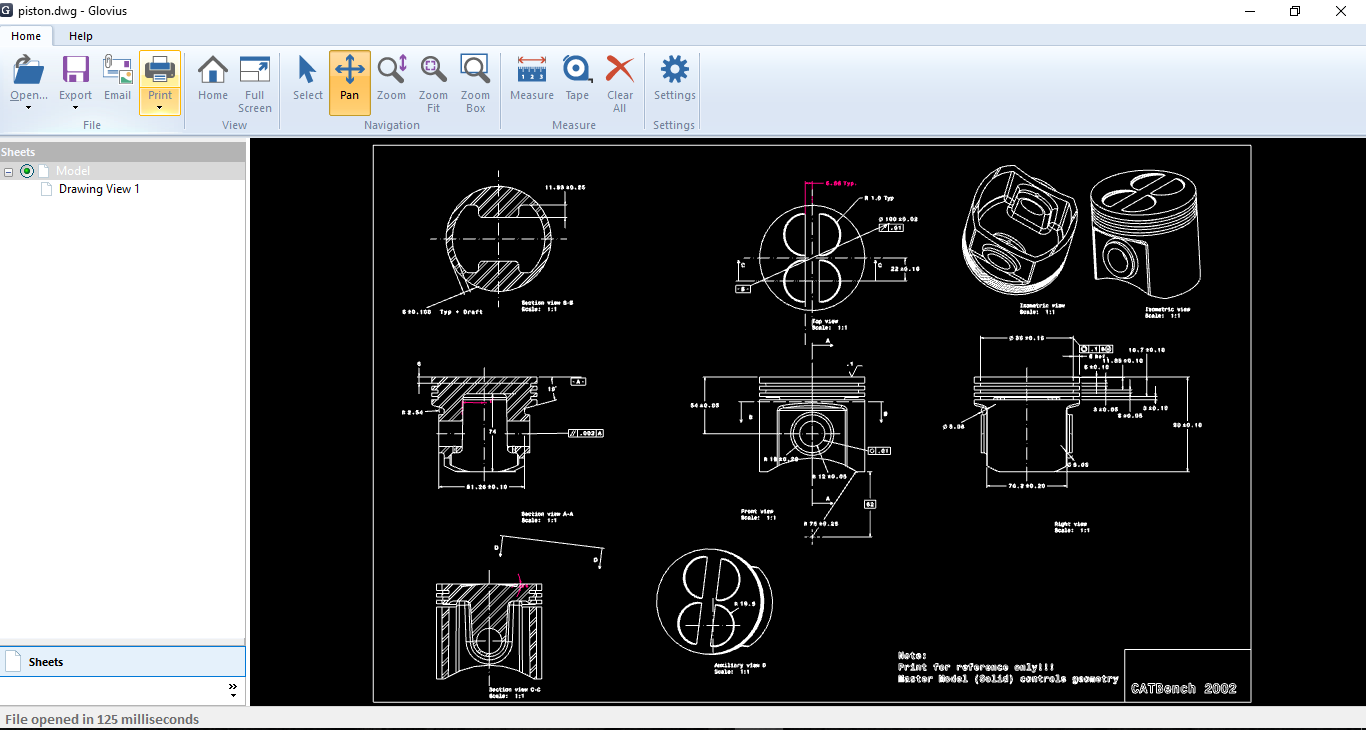Toggle the Model sheet radio button

click(x=27, y=170)
